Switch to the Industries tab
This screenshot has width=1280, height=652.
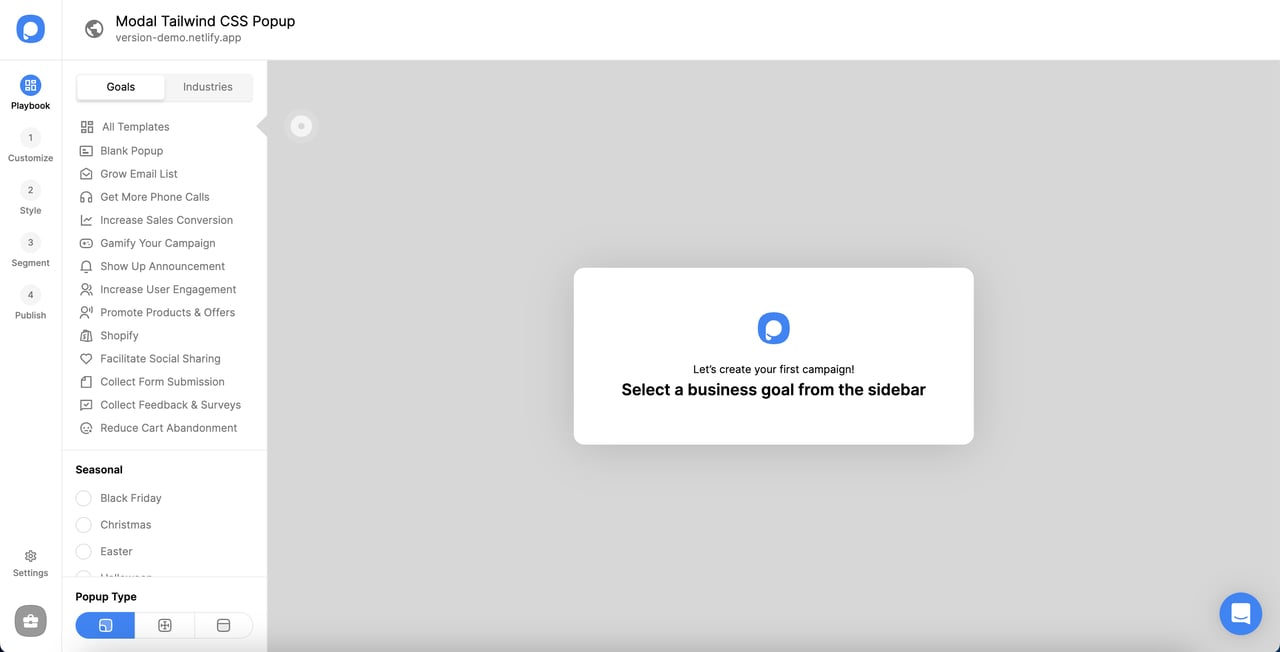[x=208, y=87]
